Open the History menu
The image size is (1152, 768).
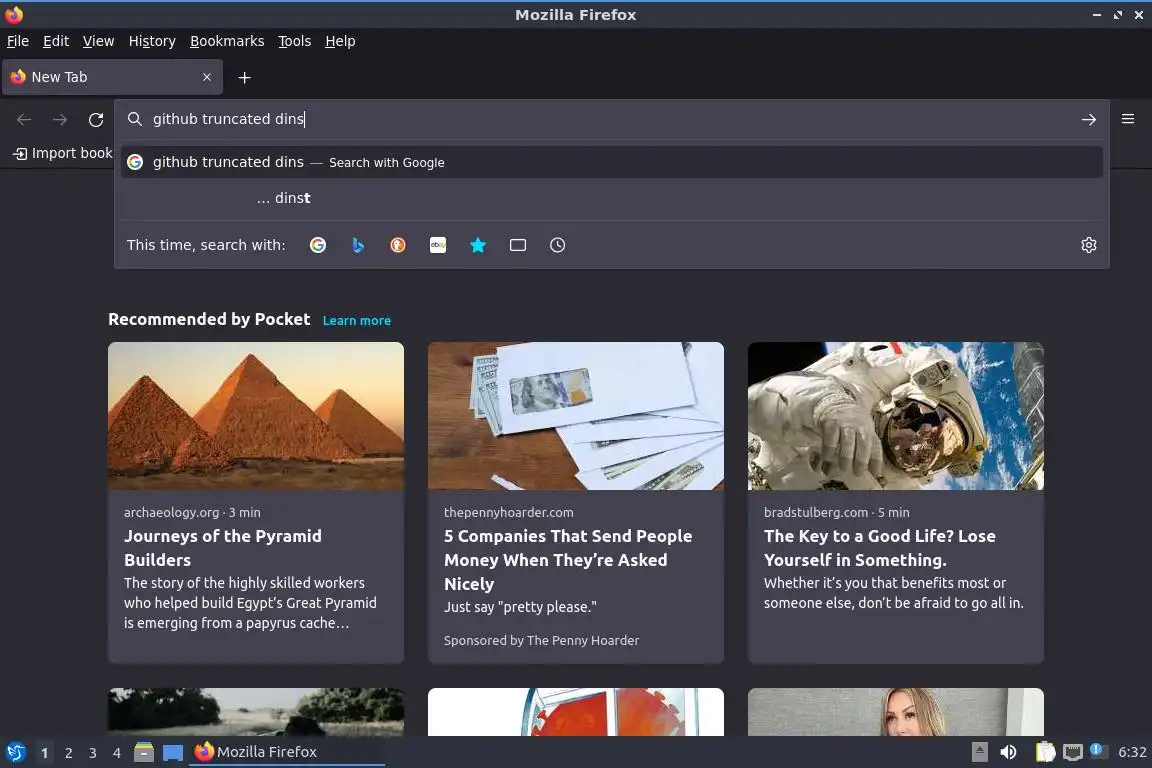click(x=152, y=41)
